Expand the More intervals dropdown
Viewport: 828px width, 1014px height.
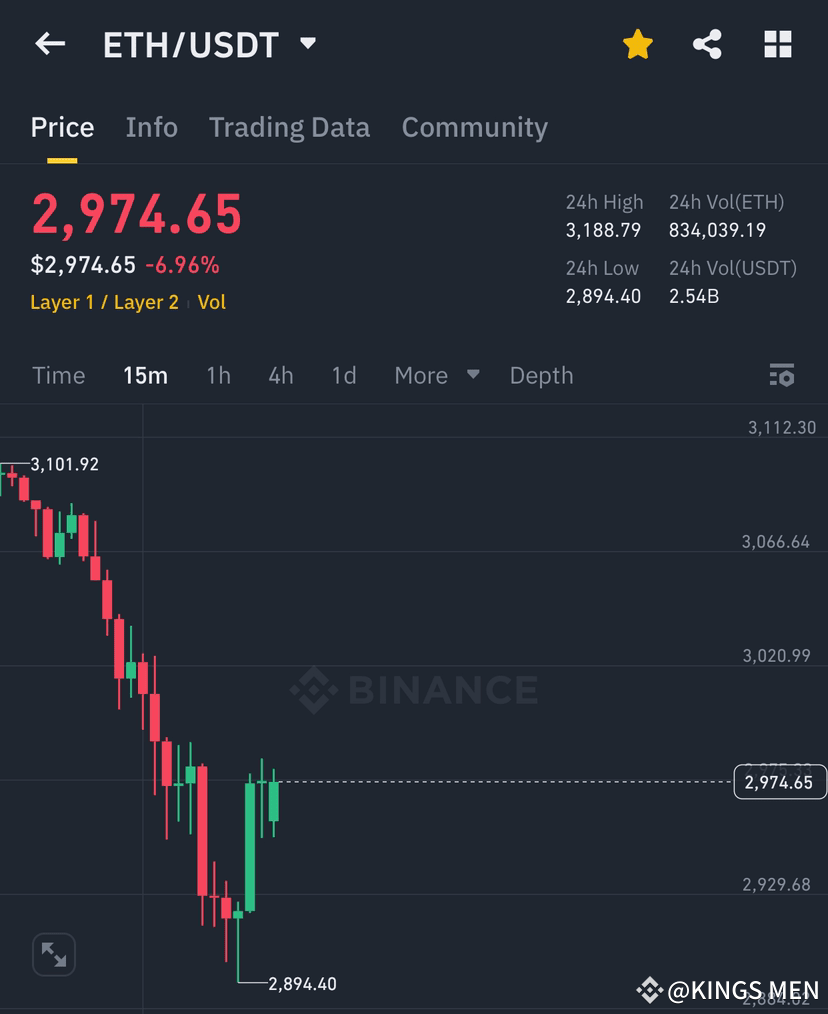(x=436, y=375)
